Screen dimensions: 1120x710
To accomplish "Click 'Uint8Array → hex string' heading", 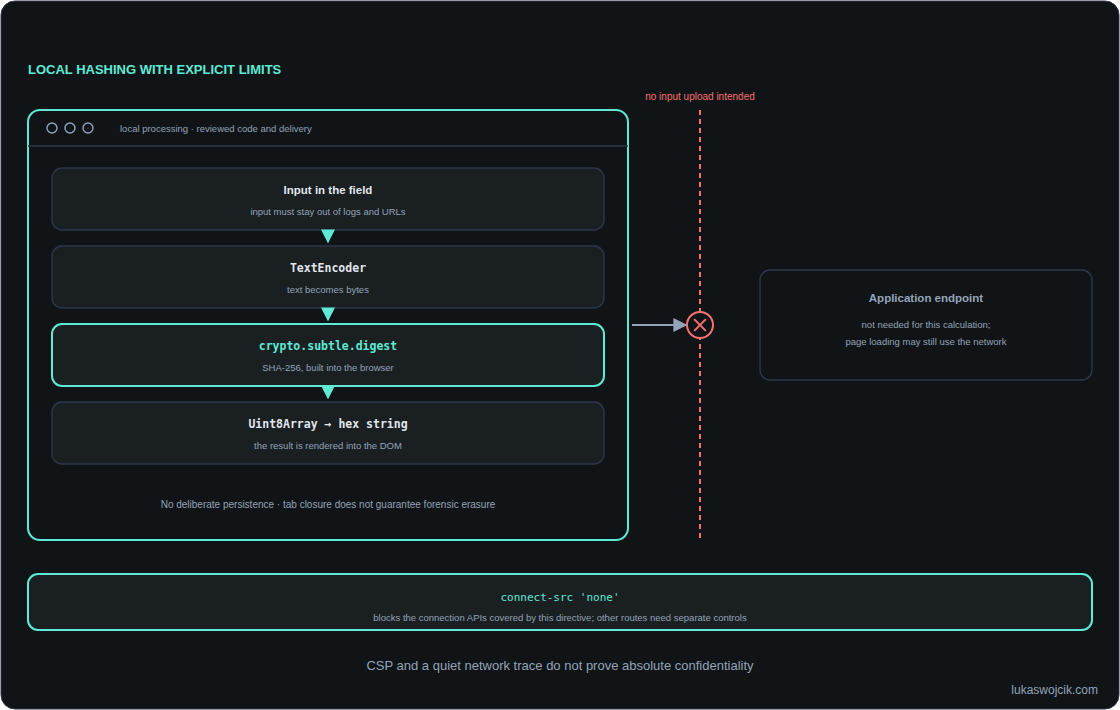I will (328, 424).
